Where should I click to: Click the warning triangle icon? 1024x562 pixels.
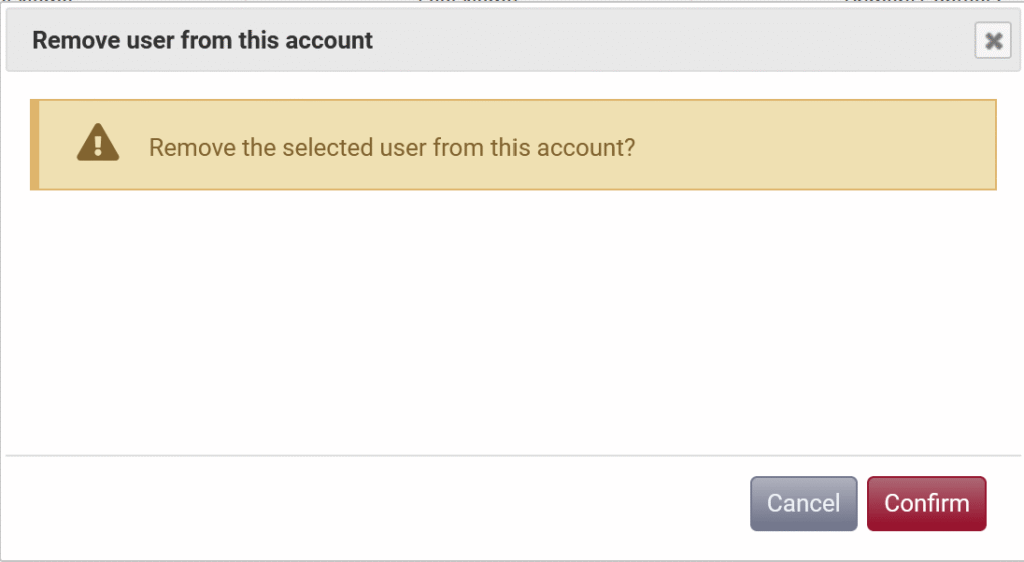[98, 144]
